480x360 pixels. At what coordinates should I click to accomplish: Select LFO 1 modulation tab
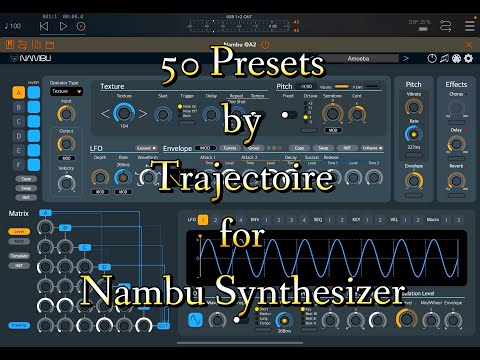pyautogui.click(x=203, y=220)
